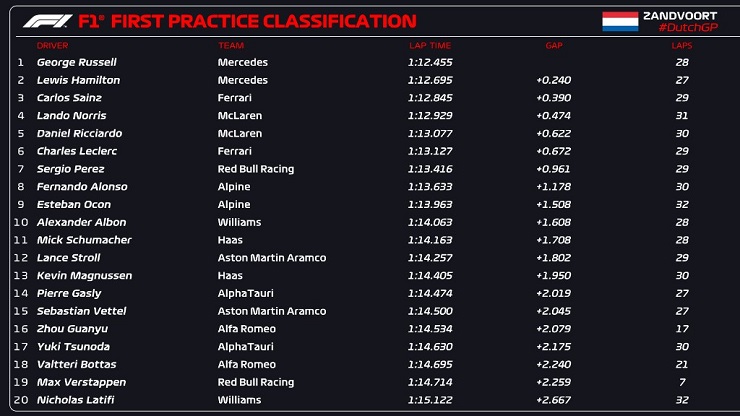The width and height of the screenshot is (740, 416).
Task: Click the F1 logo icon
Action: click(x=48, y=21)
